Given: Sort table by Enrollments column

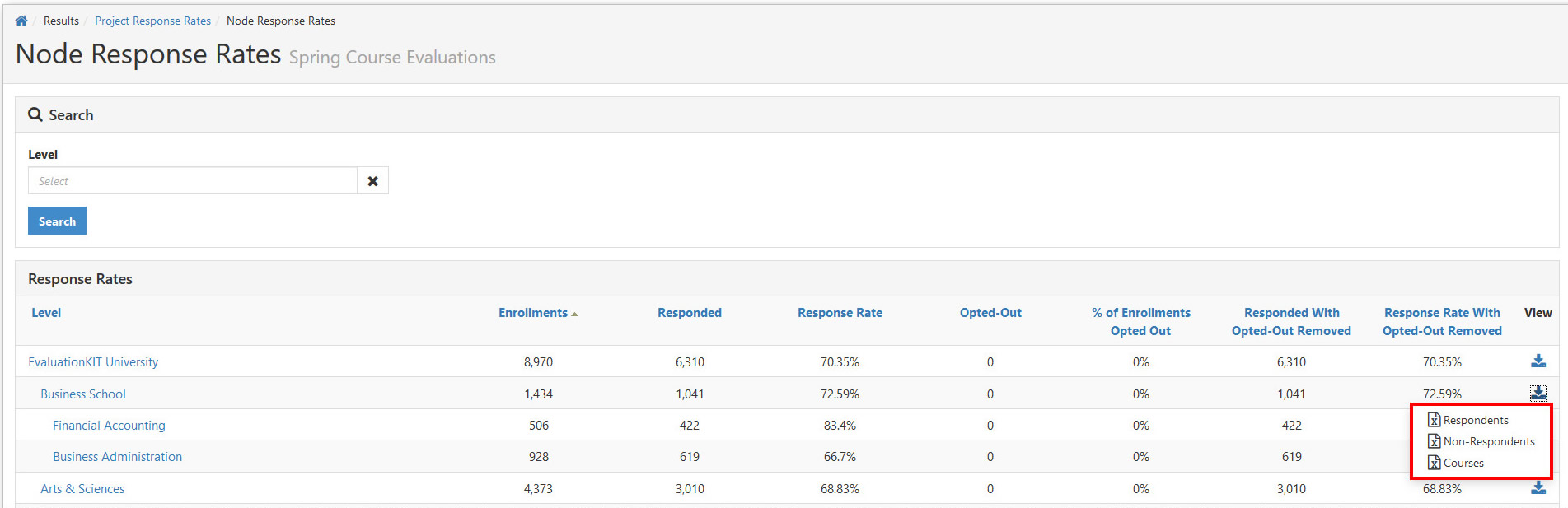Looking at the screenshot, I should pyautogui.click(x=533, y=313).
